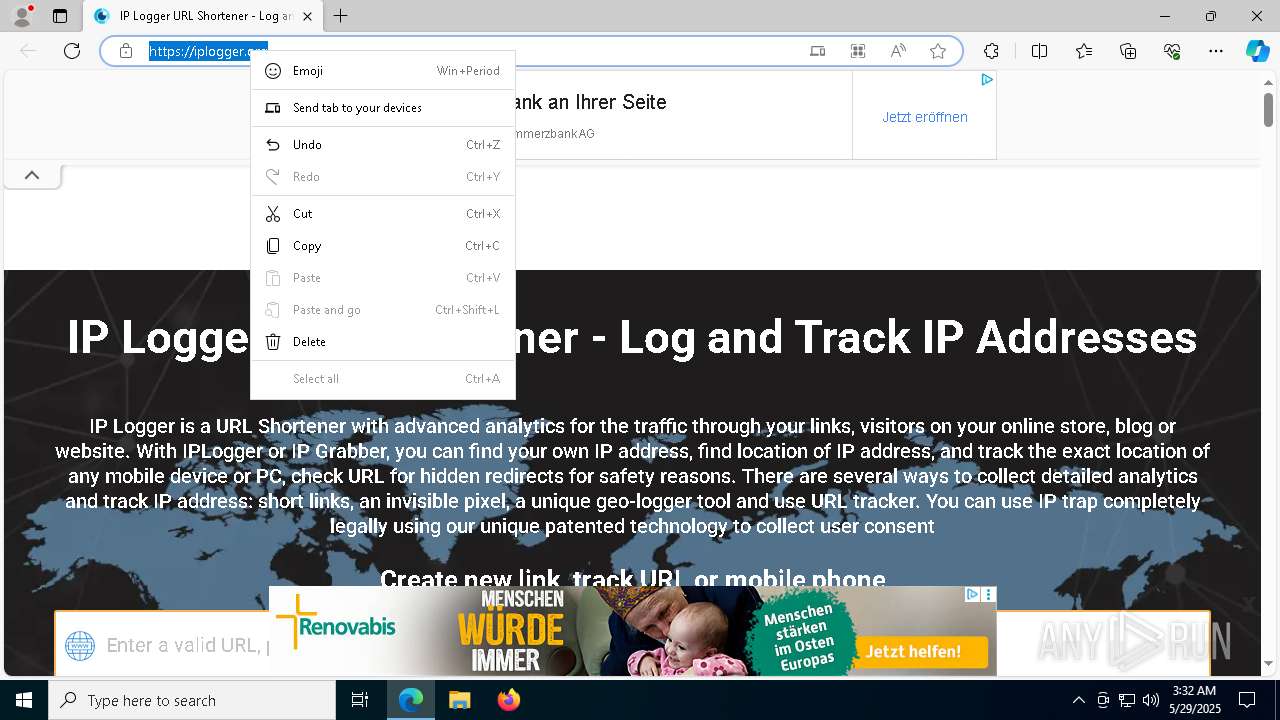Screen dimensions: 1280x720
Task: Choose Delete in the context menu
Action: [x=383, y=342]
